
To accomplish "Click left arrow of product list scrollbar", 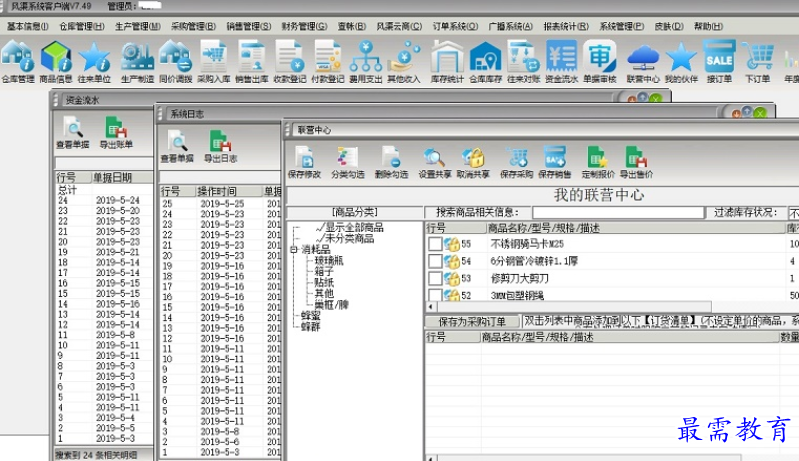I will coord(431,307).
